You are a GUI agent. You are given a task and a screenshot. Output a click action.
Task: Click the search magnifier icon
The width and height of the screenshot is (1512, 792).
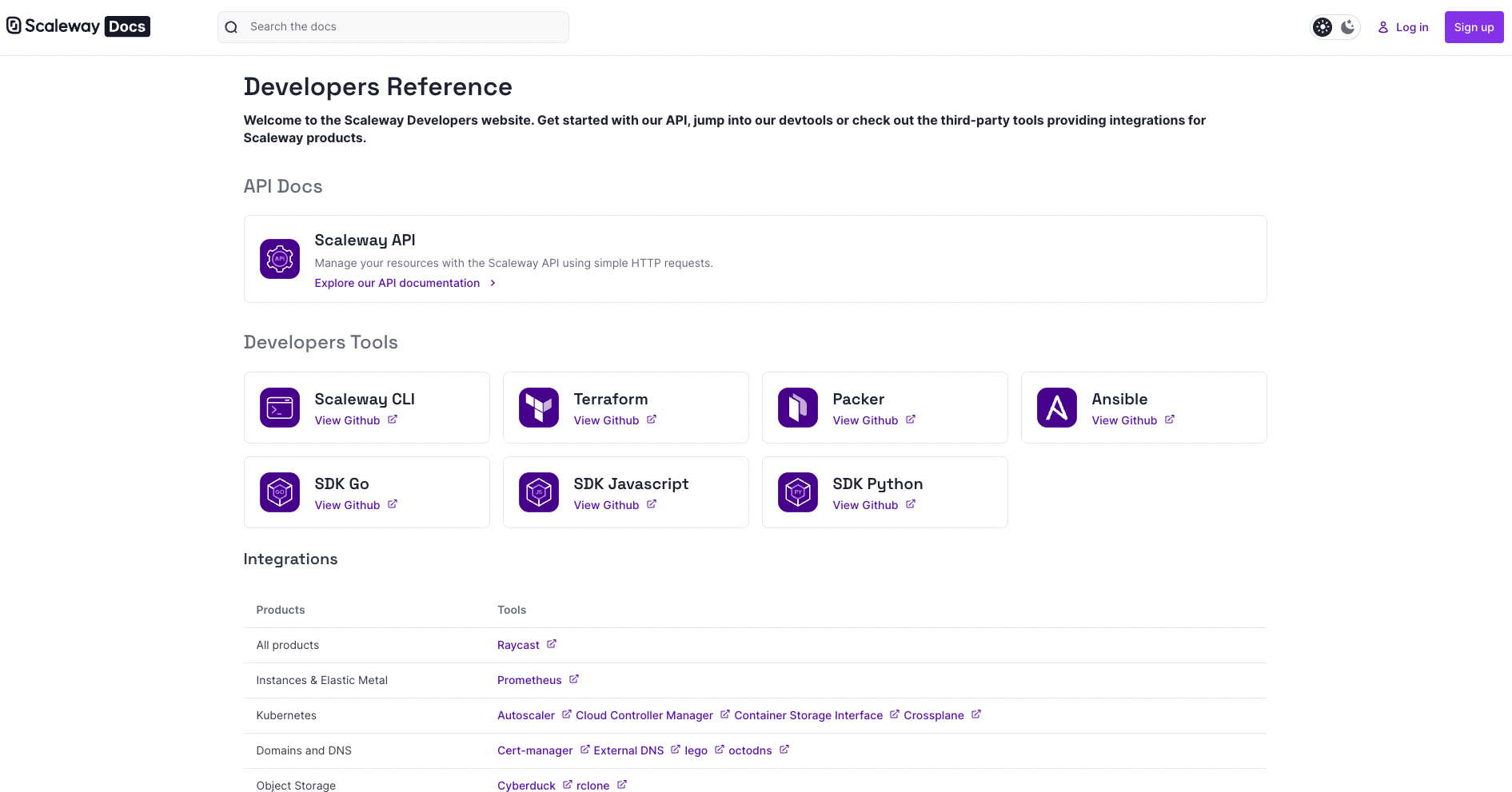pyautogui.click(x=231, y=26)
